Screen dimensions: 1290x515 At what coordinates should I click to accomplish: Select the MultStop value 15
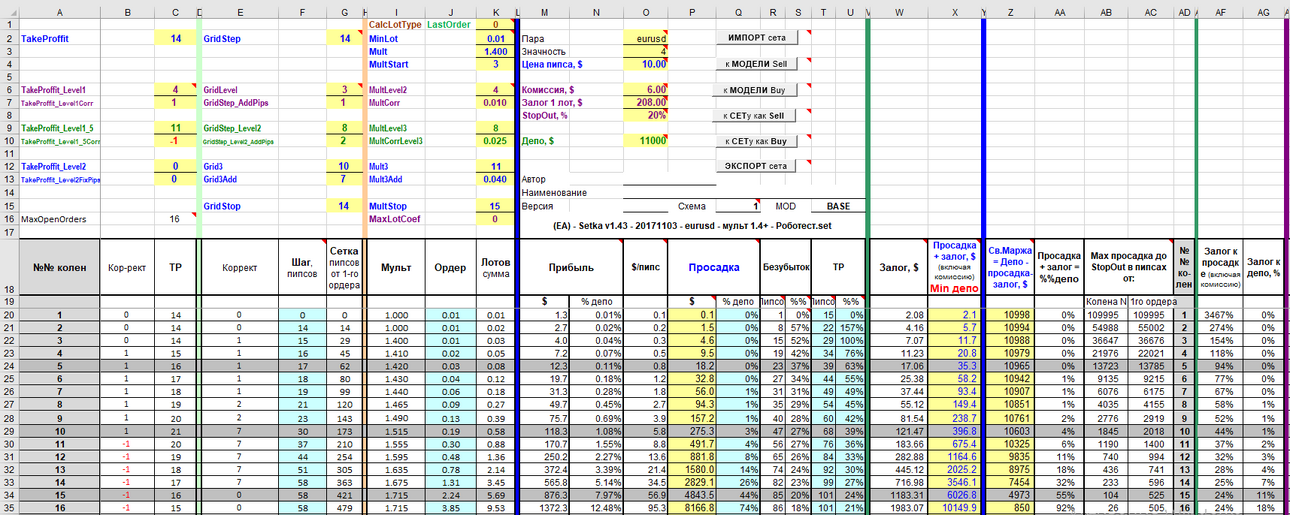495,205
